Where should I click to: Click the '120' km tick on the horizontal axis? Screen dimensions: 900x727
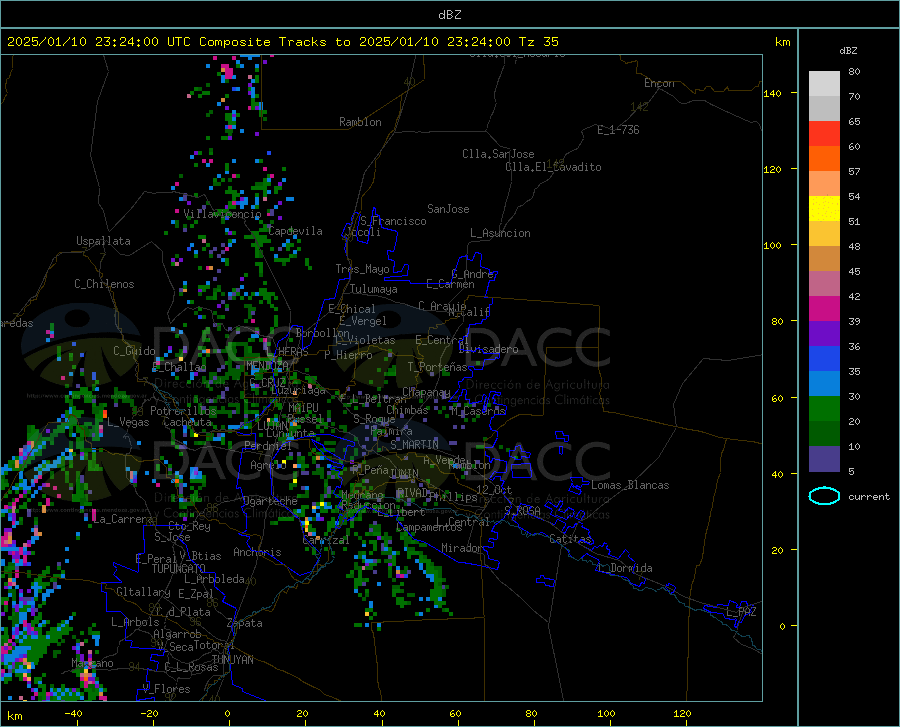click(x=682, y=713)
